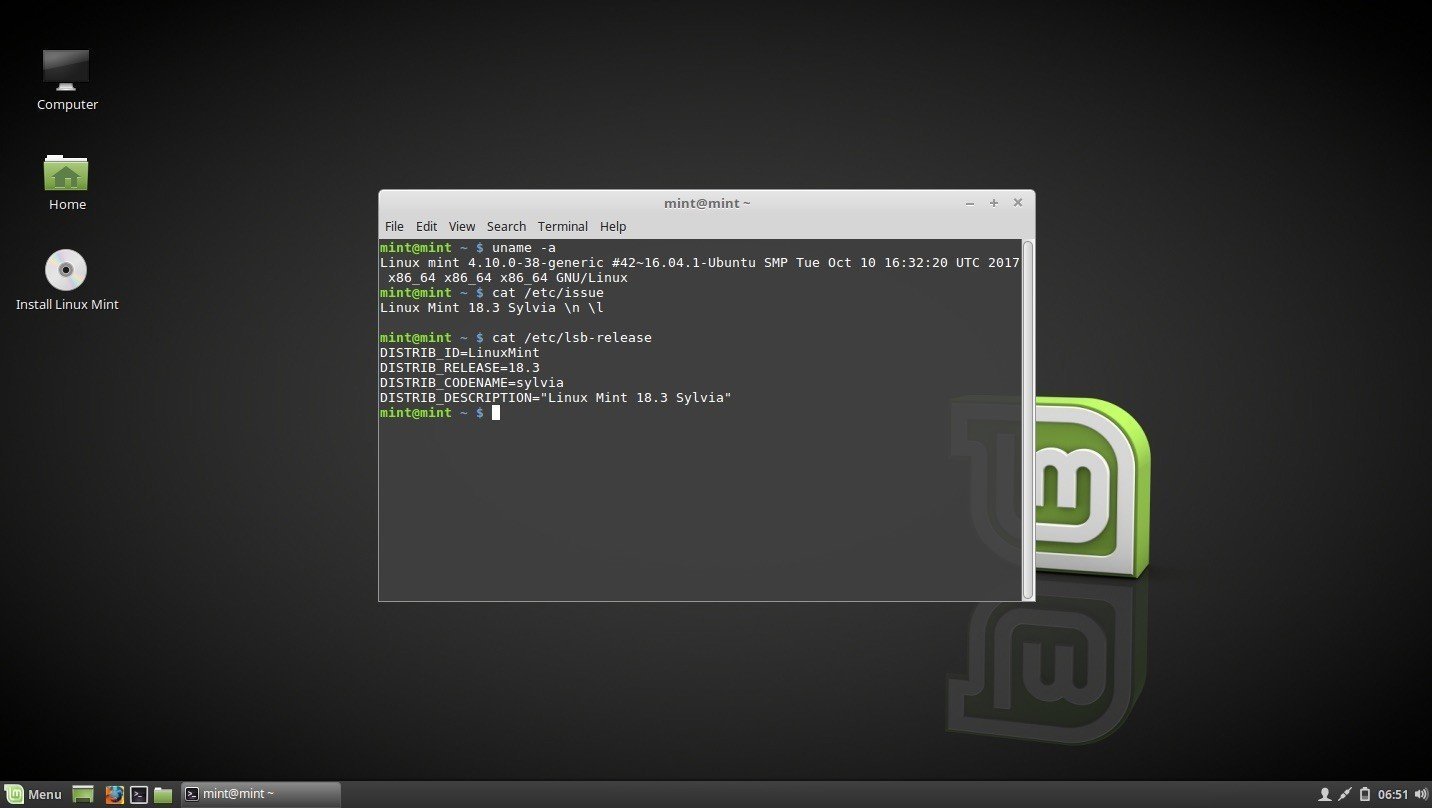Viewport: 1432px width, 808px height.
Task: Click the Show Desktop panel icon
Action: pyautogui.click(x=83, y=794)
